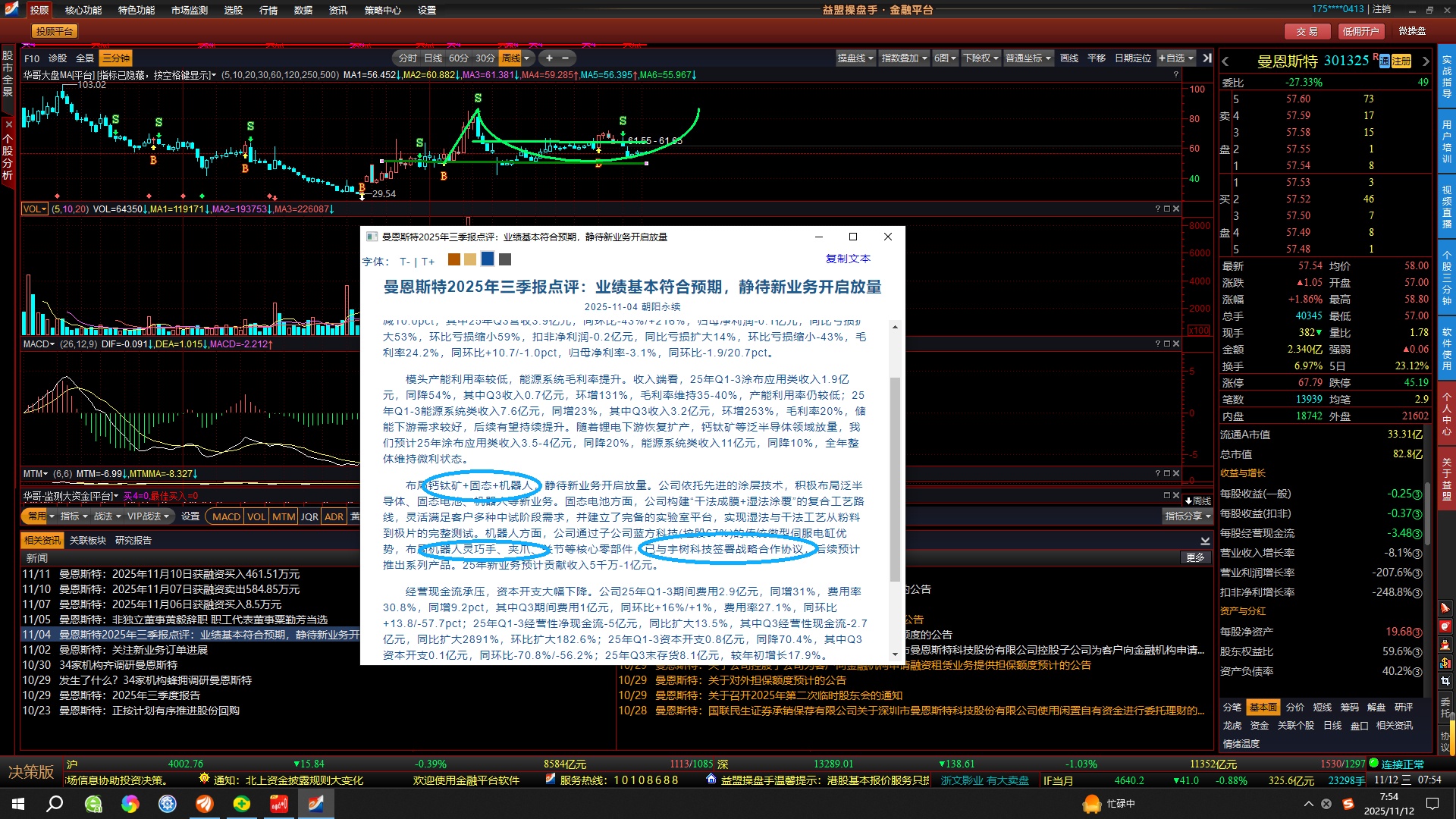This screenshot has width=1456, height=819.
Task: Collapse right panel with arrow-bar icon
Action: coord(1207,58)
